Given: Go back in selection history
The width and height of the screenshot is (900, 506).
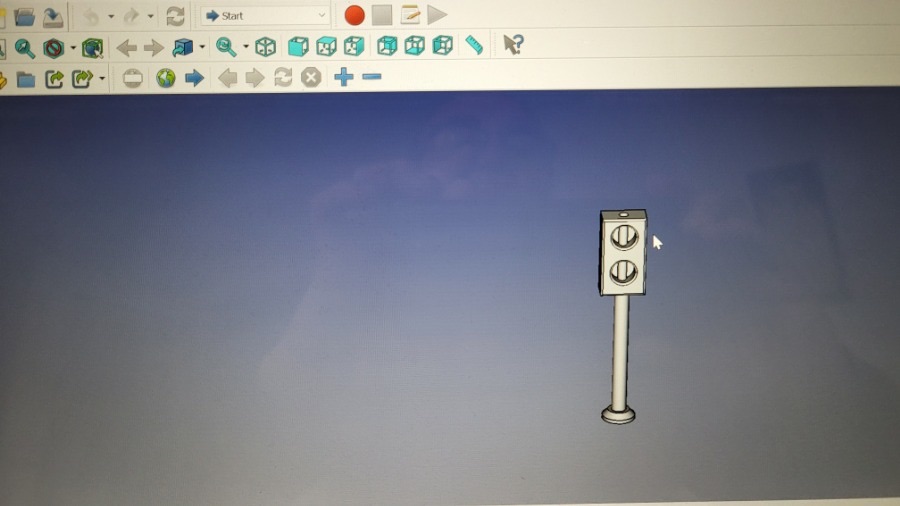Looking at the screenshot, I should click(x=126, y=48).
